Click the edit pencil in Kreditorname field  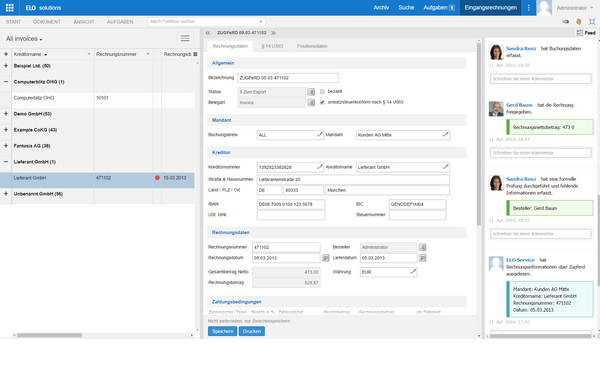[x=445, y=166]
